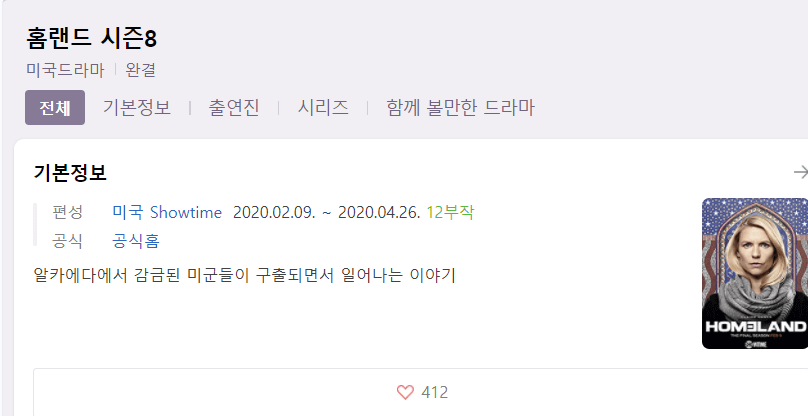Click the 미국 country link
808x416 pixels.
coord(127,212)
